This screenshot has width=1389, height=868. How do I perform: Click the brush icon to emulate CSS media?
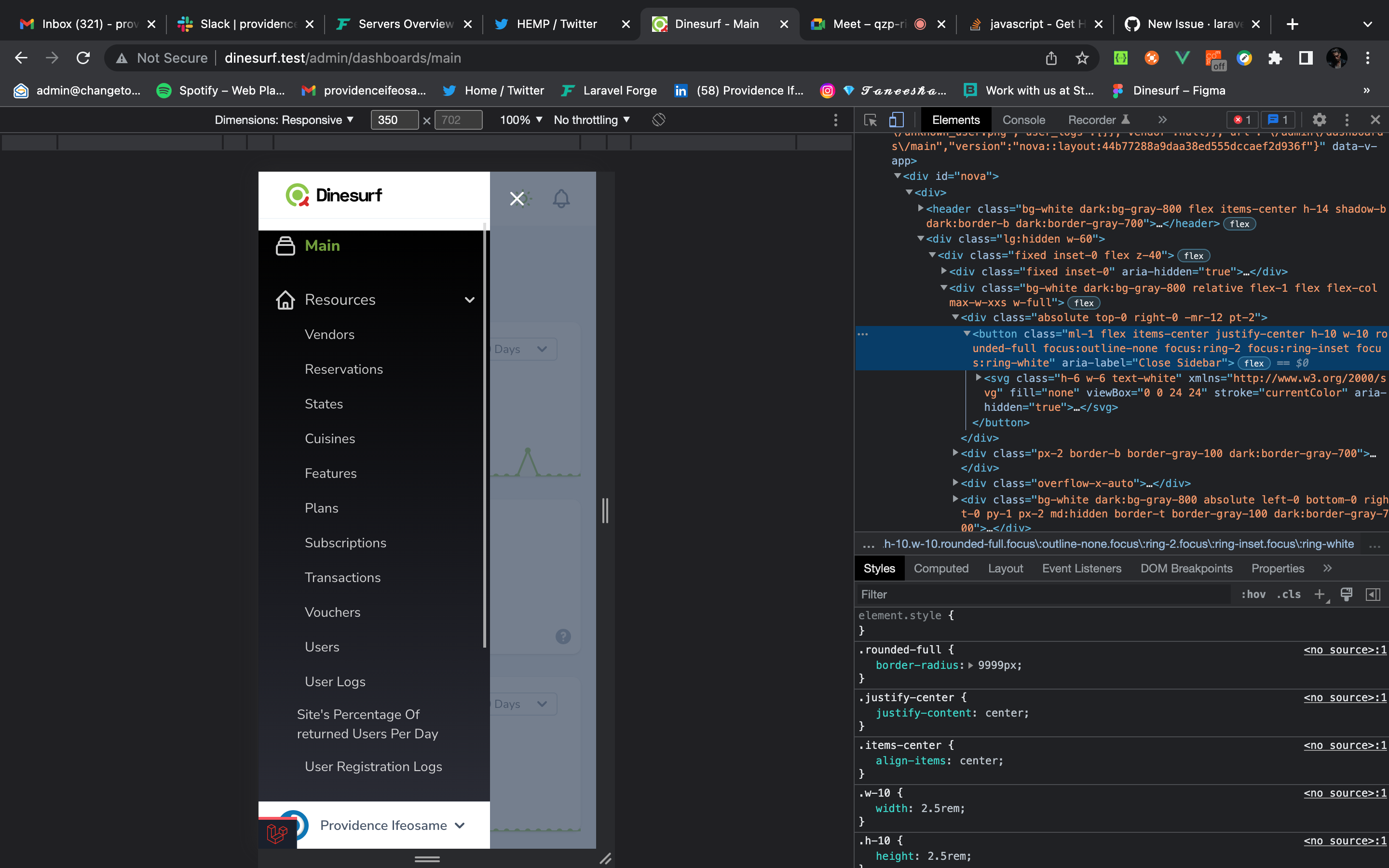coord(1347,594)
